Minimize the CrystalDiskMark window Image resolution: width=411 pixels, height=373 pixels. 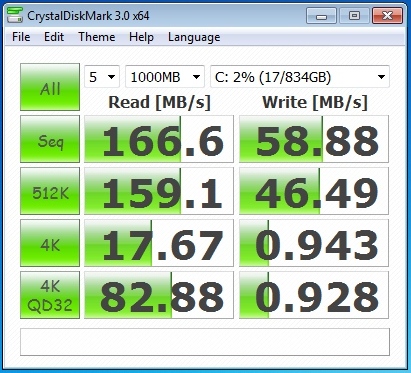coord(321,16)
